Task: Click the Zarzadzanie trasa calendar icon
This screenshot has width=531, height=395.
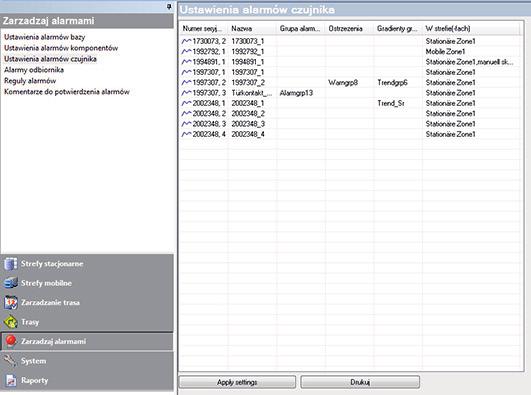Action: (10, 303)
